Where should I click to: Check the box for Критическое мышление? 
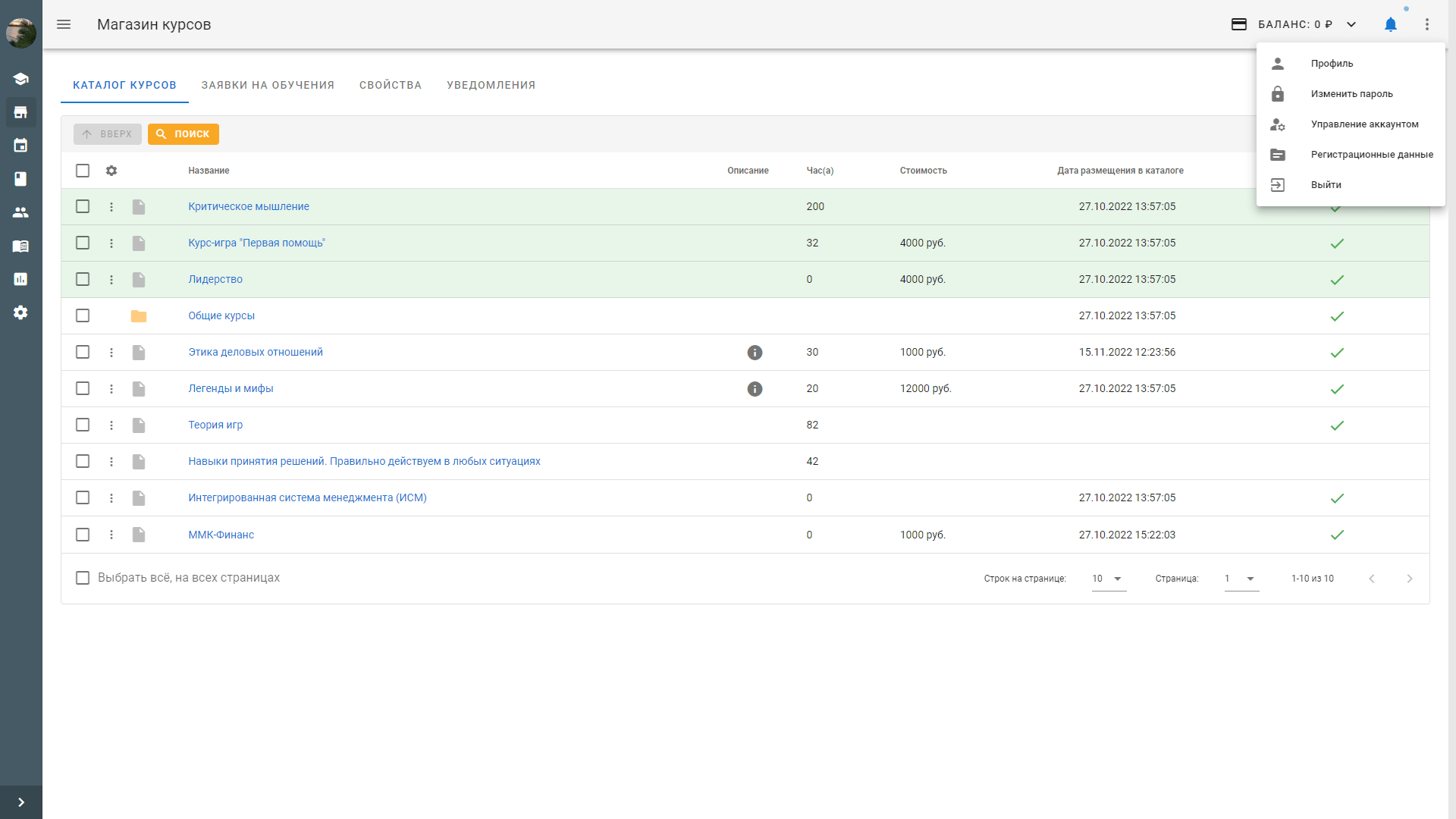point(83,206)
